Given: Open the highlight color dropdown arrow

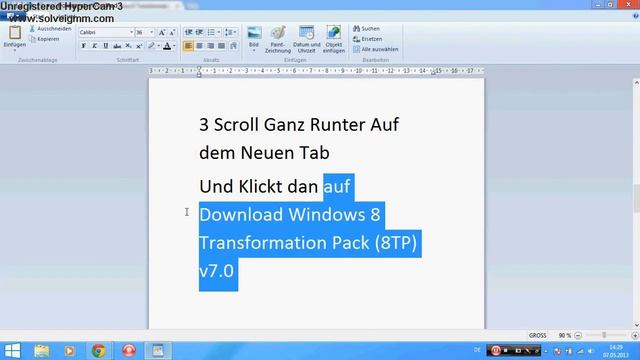Looking at the screenshot, I should click(x=158, y=46).
